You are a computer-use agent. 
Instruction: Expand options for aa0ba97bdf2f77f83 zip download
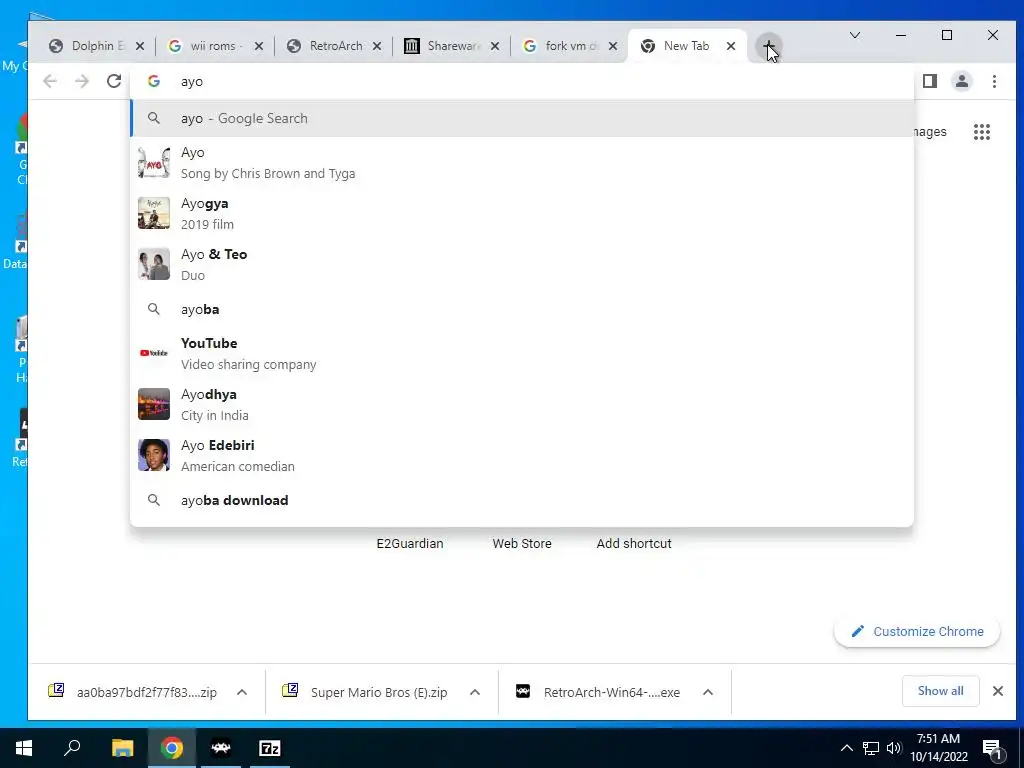(x=242, y=692)
